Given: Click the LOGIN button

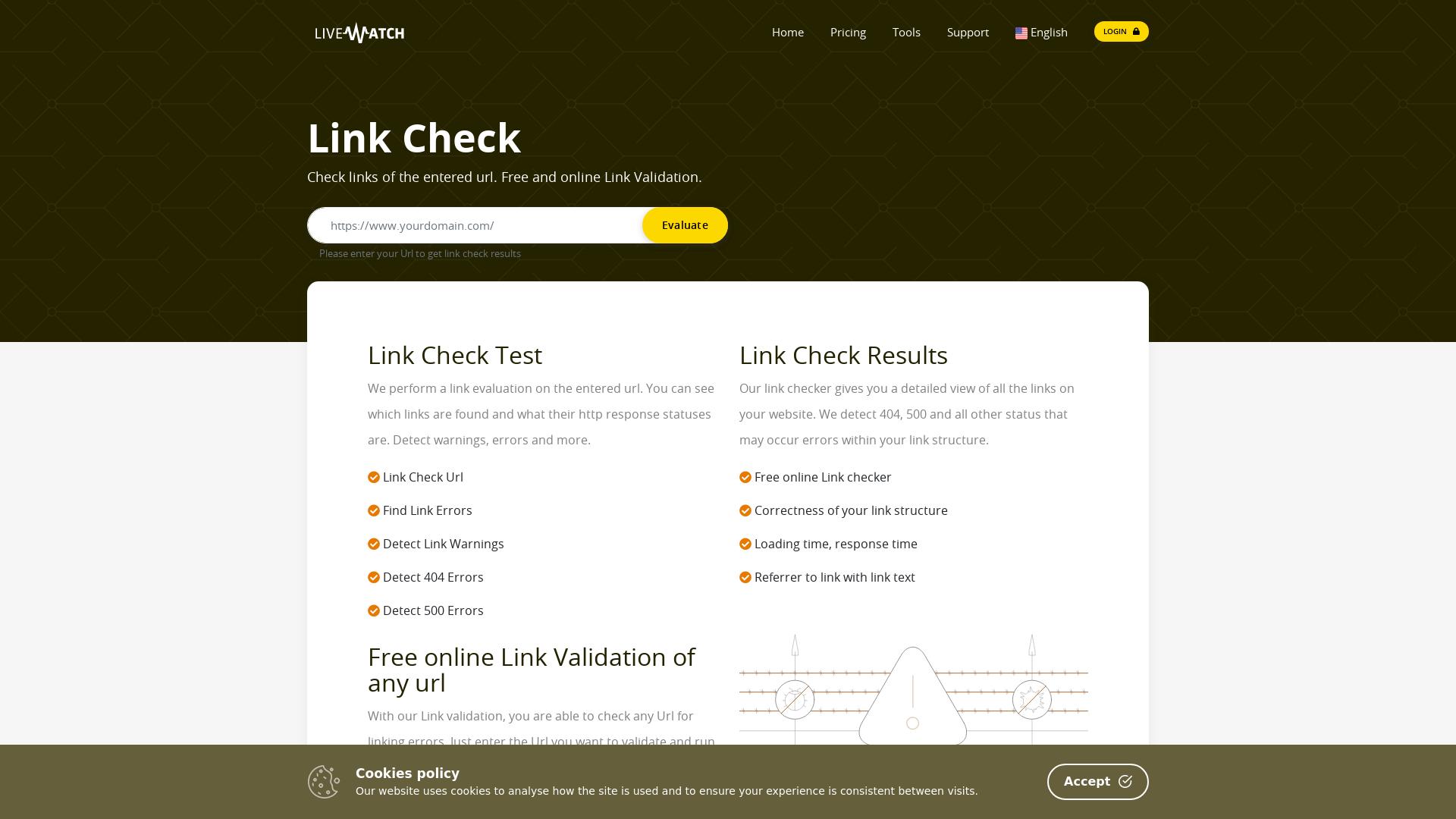Looking at the screenshot, I should [1120, 31].
